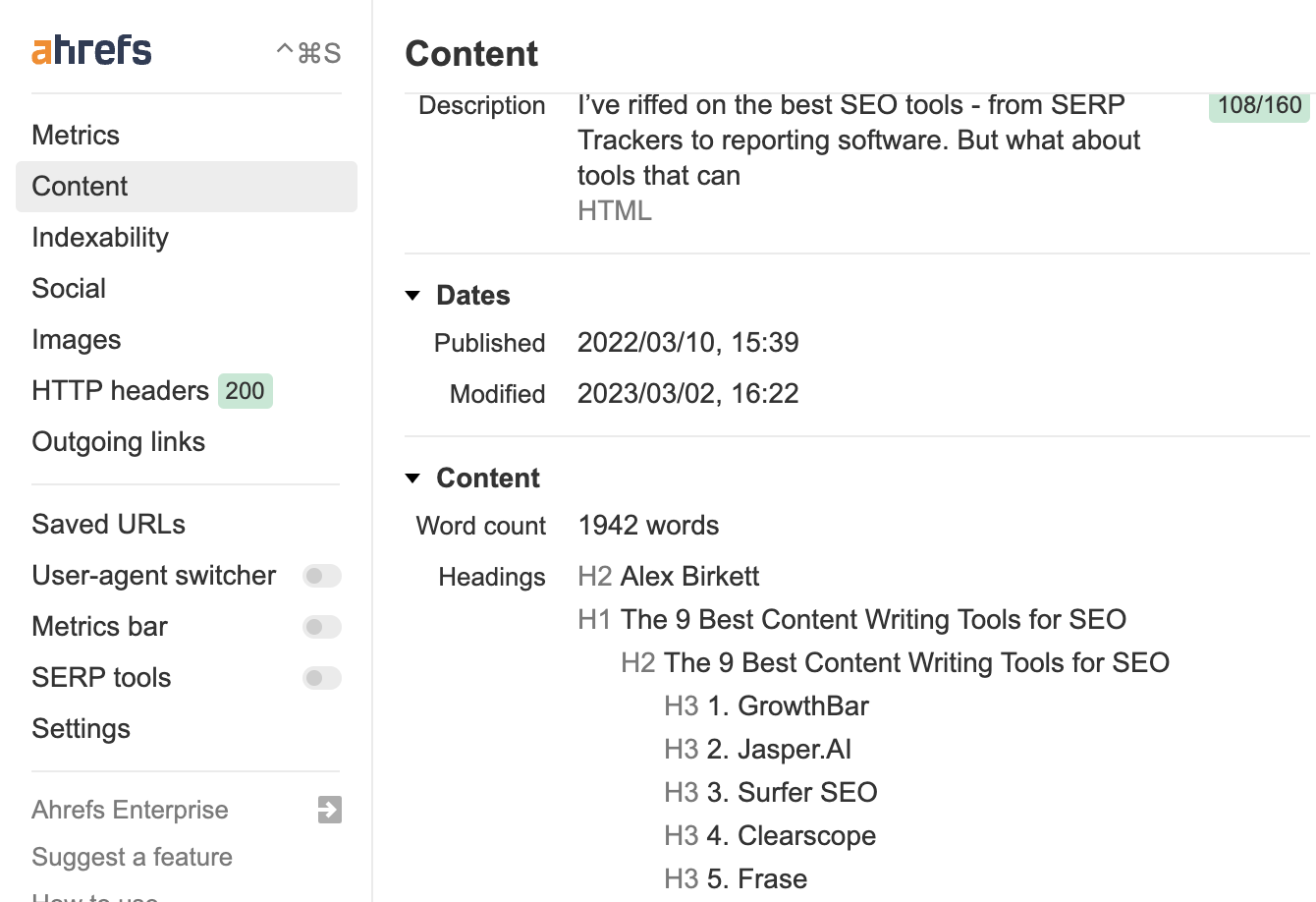Click the Ahrefs logo
The image size is (1316, 902).
(90, 49)
